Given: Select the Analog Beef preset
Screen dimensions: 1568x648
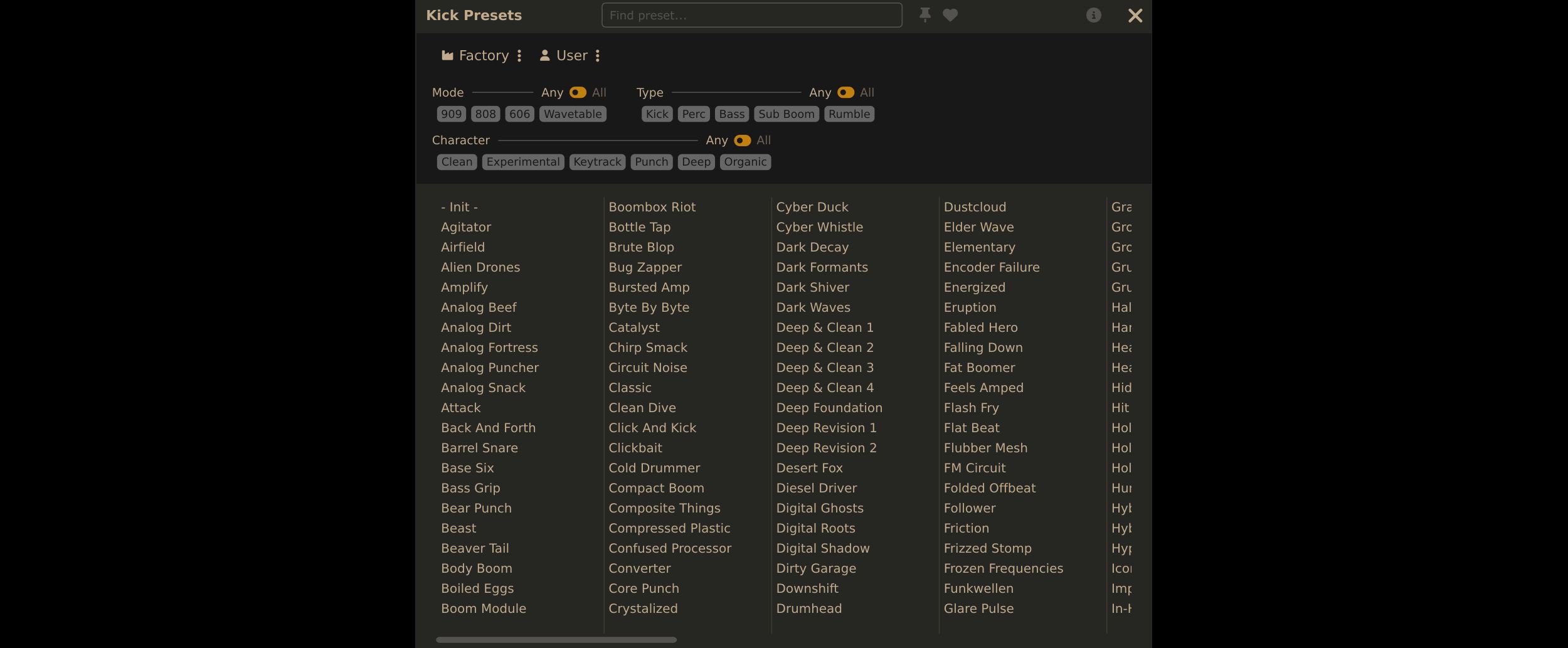Looking at the screenshot, I should (x=479, y=307).
